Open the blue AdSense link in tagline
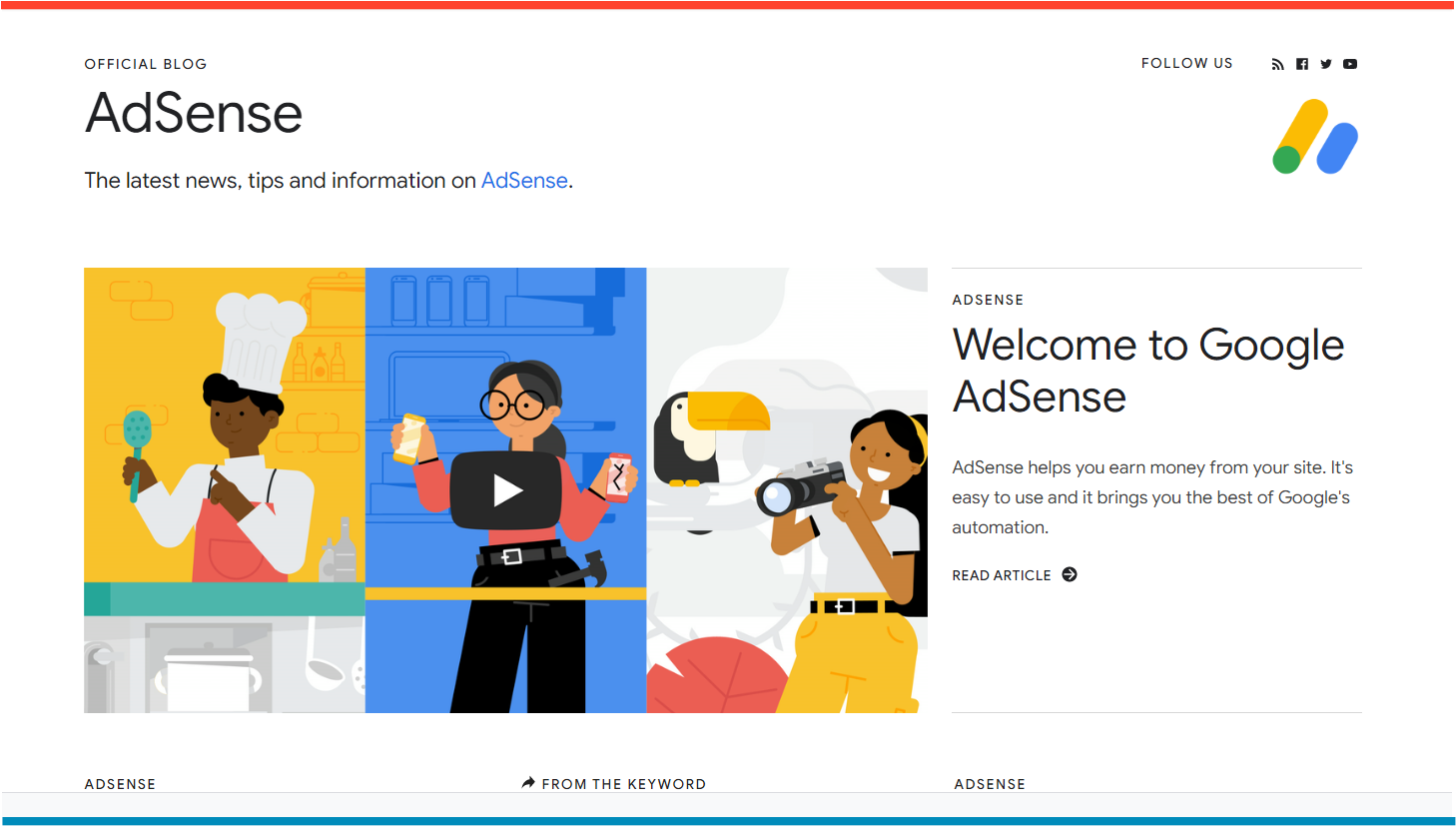This screenshot has height=826, width=1456. coord(524,181)
